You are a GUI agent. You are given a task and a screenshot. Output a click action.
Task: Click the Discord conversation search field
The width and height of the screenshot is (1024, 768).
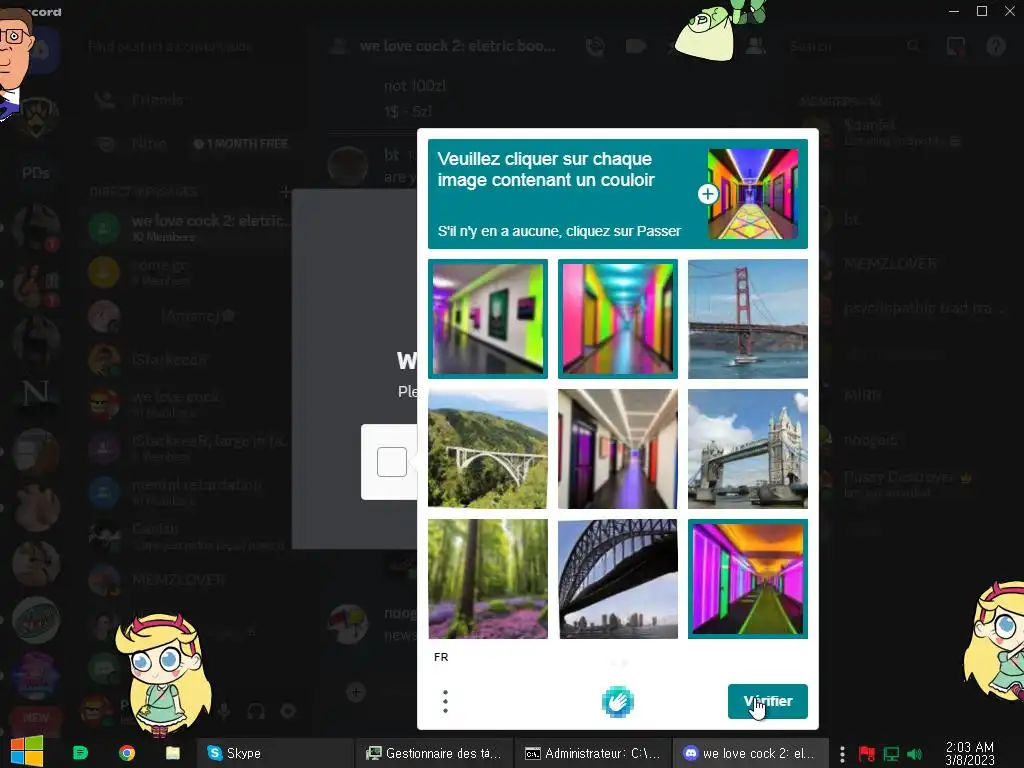tap(191, 46)
